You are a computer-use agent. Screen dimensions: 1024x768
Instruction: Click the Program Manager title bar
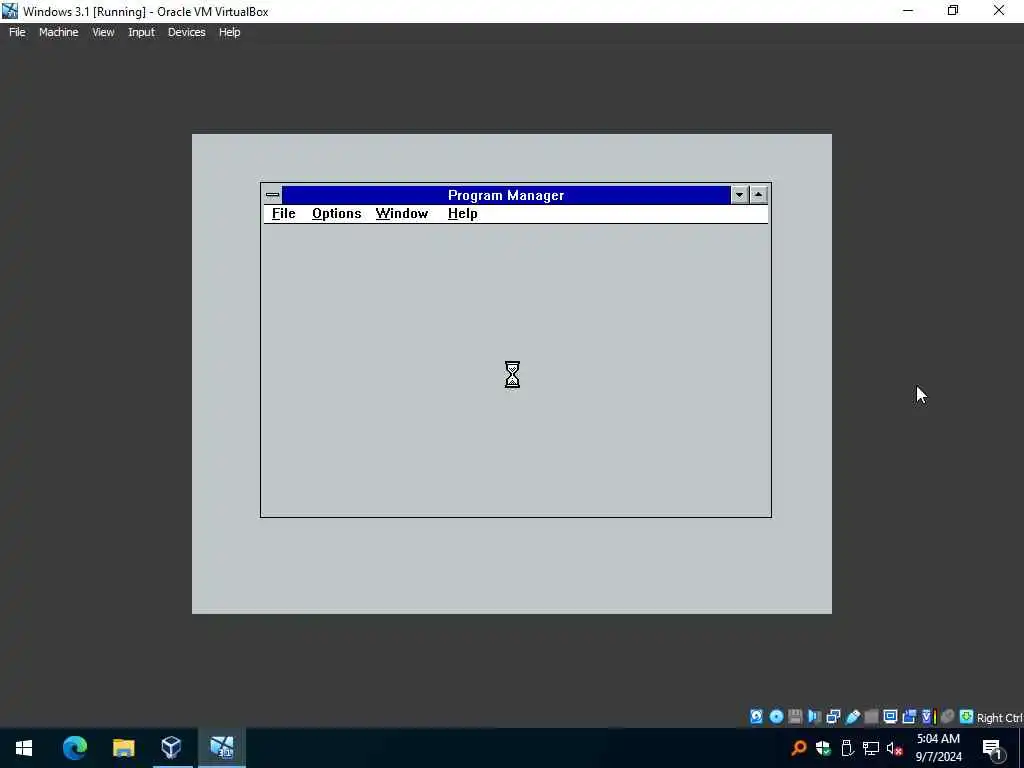coord(506,195)
